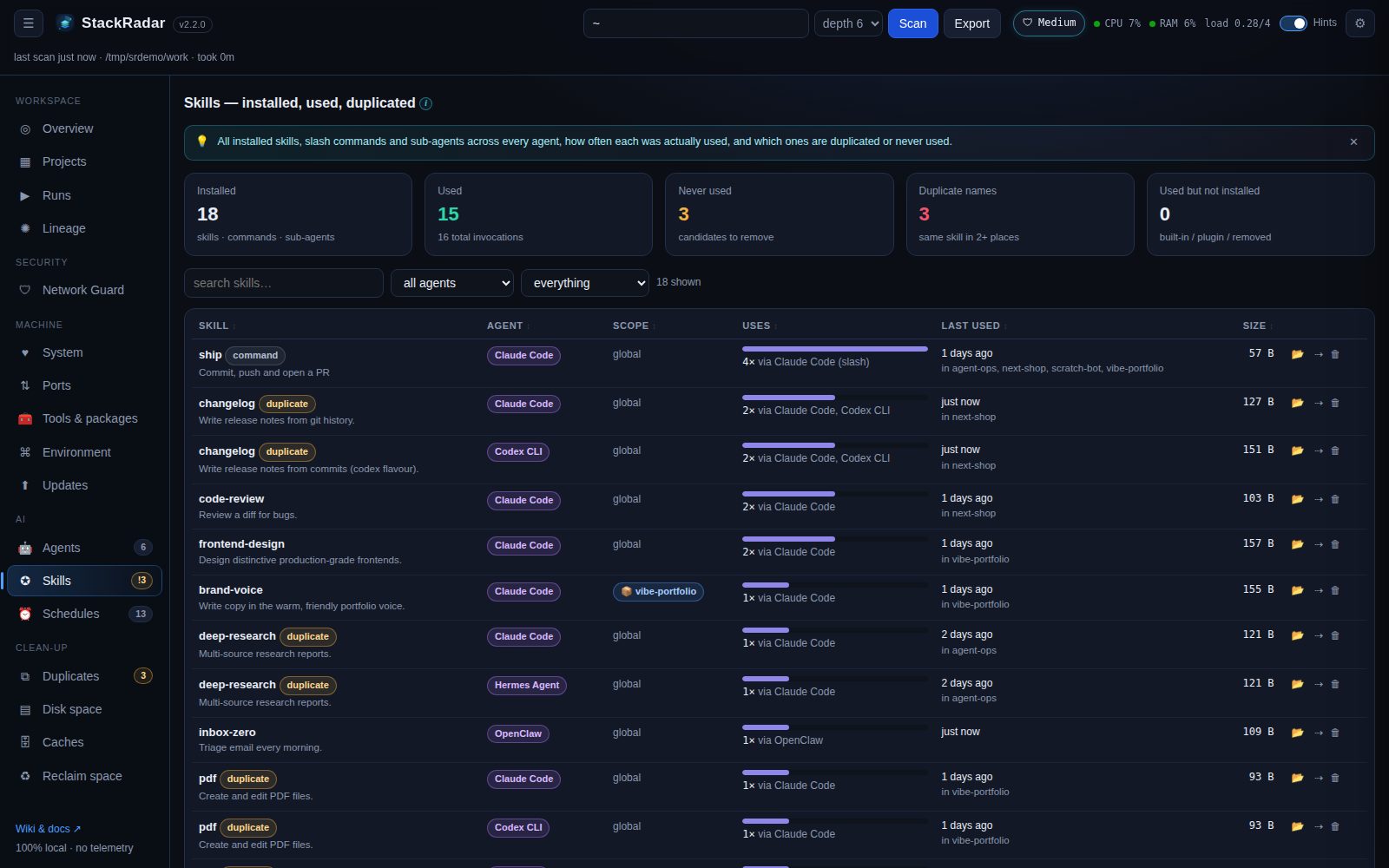This screenshot has height=868, width=1389.
Task: Expand the everything filter dropdown
Action: (x=585, y=283)
